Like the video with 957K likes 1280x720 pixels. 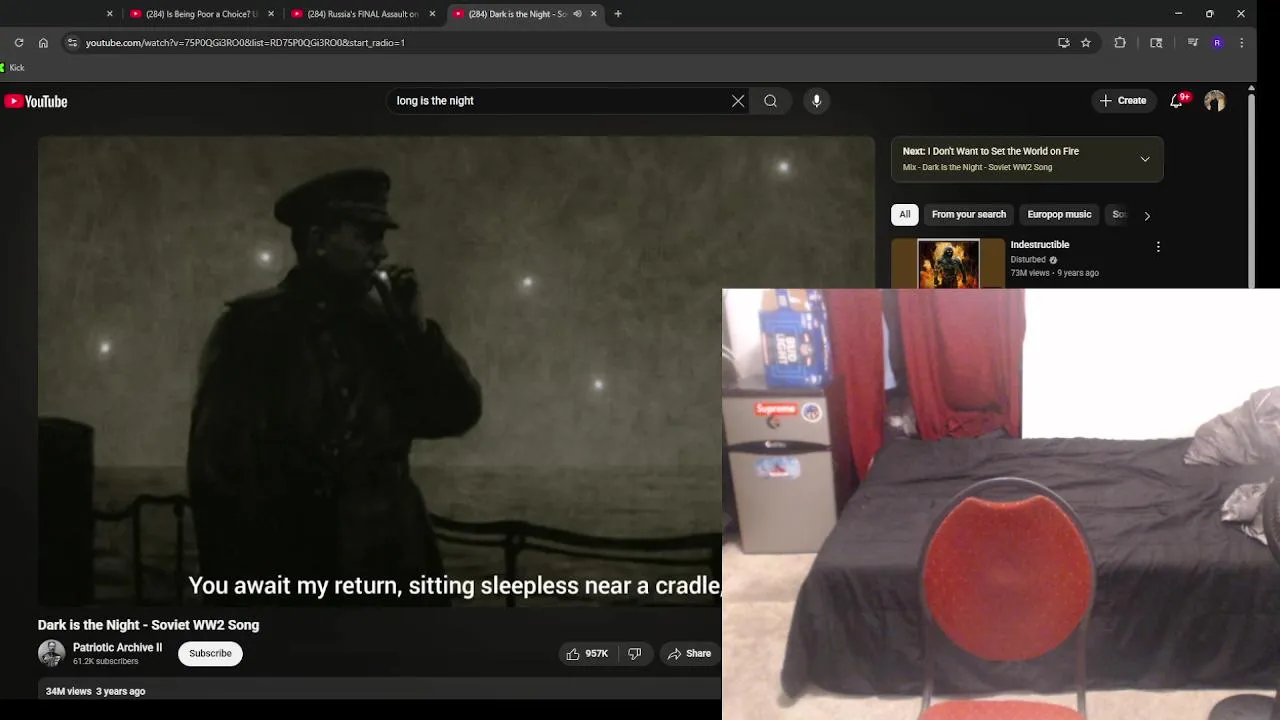(588, 653)
